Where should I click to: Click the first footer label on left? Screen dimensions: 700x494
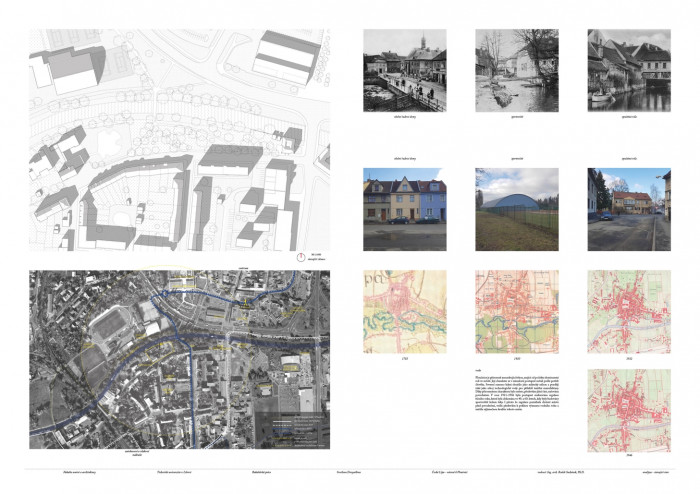point(49,469)
